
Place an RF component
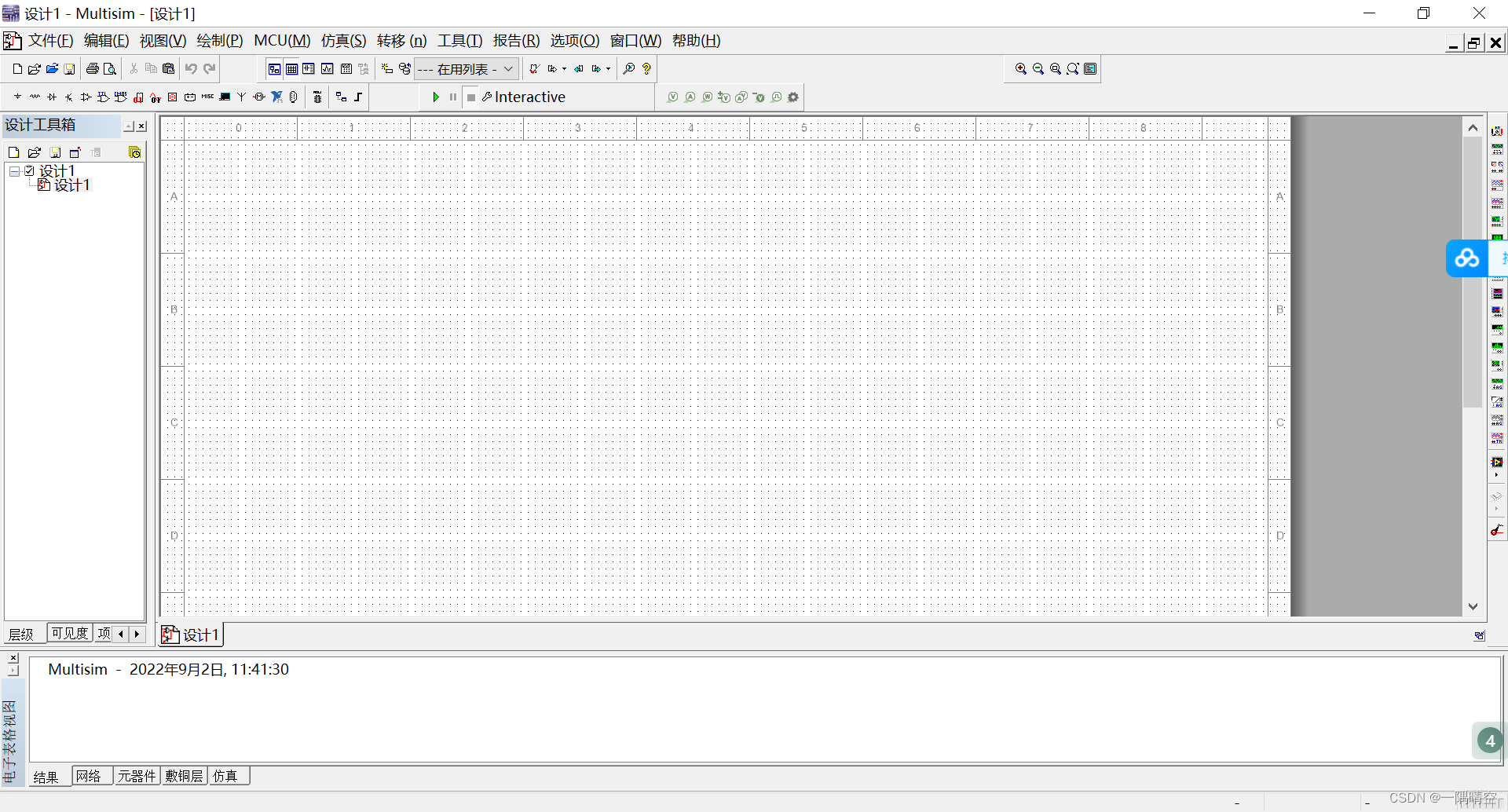point(241,97)
